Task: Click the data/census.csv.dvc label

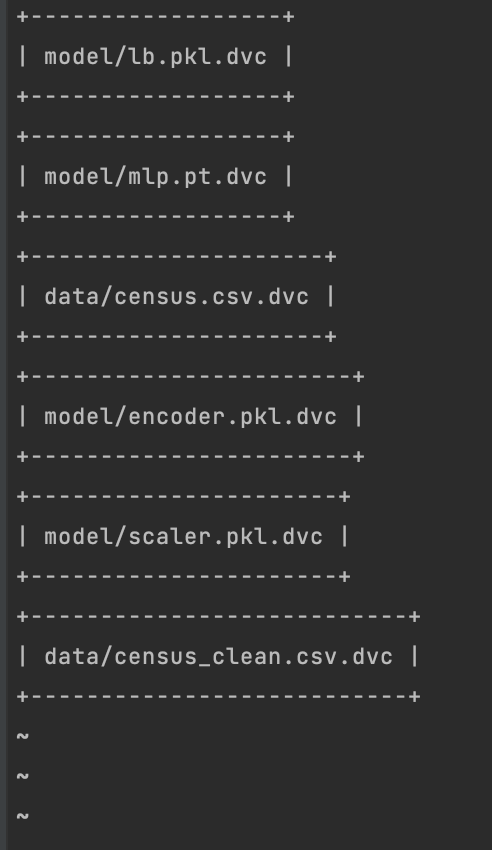Action: 177,297
